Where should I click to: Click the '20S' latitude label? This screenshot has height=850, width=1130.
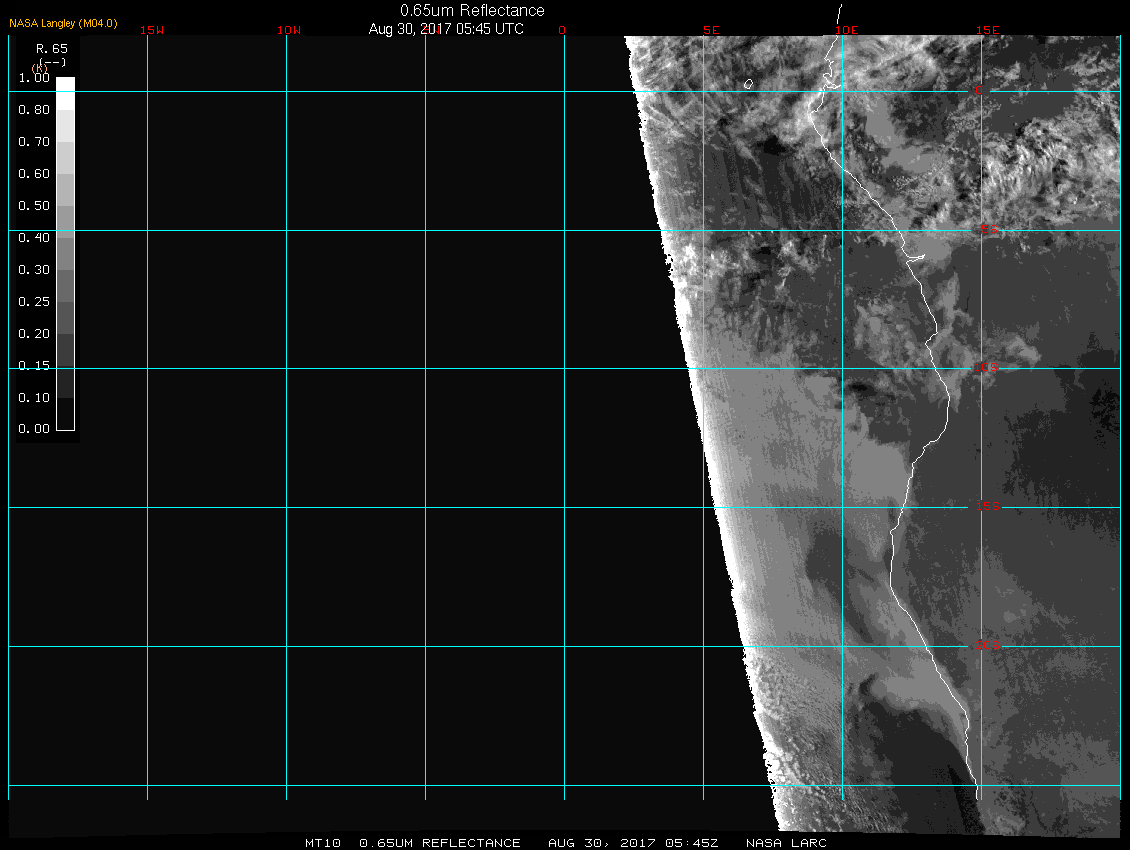click(x=988, y=645)
